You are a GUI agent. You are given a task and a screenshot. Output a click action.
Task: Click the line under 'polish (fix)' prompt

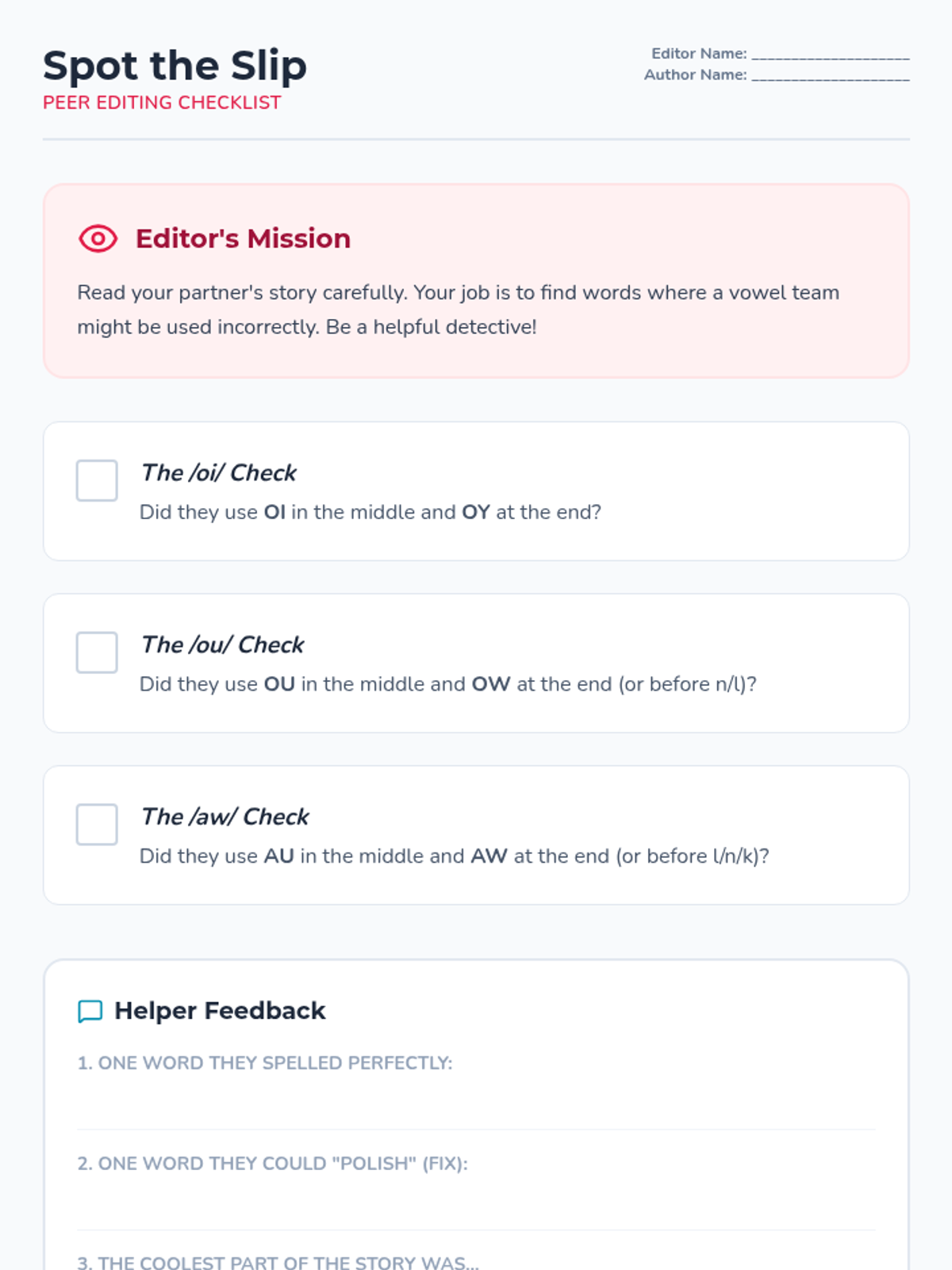click(476, 1210)
